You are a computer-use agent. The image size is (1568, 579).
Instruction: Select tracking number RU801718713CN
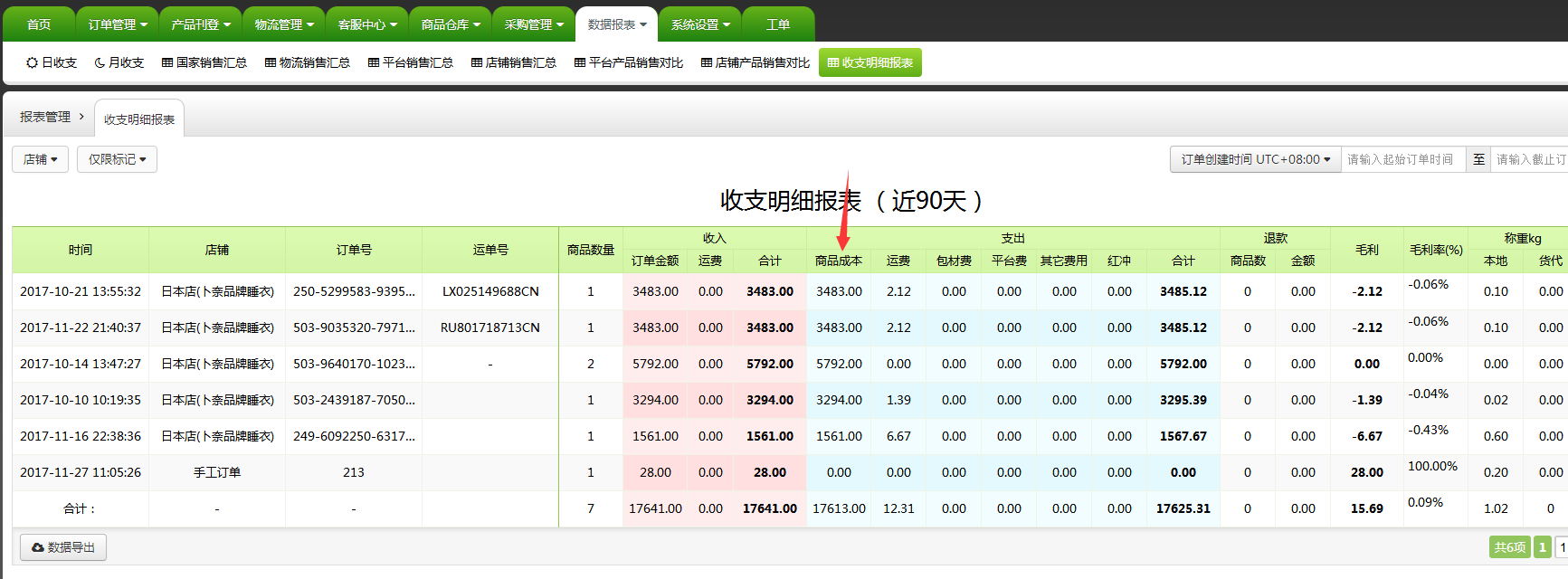[490, 327]
